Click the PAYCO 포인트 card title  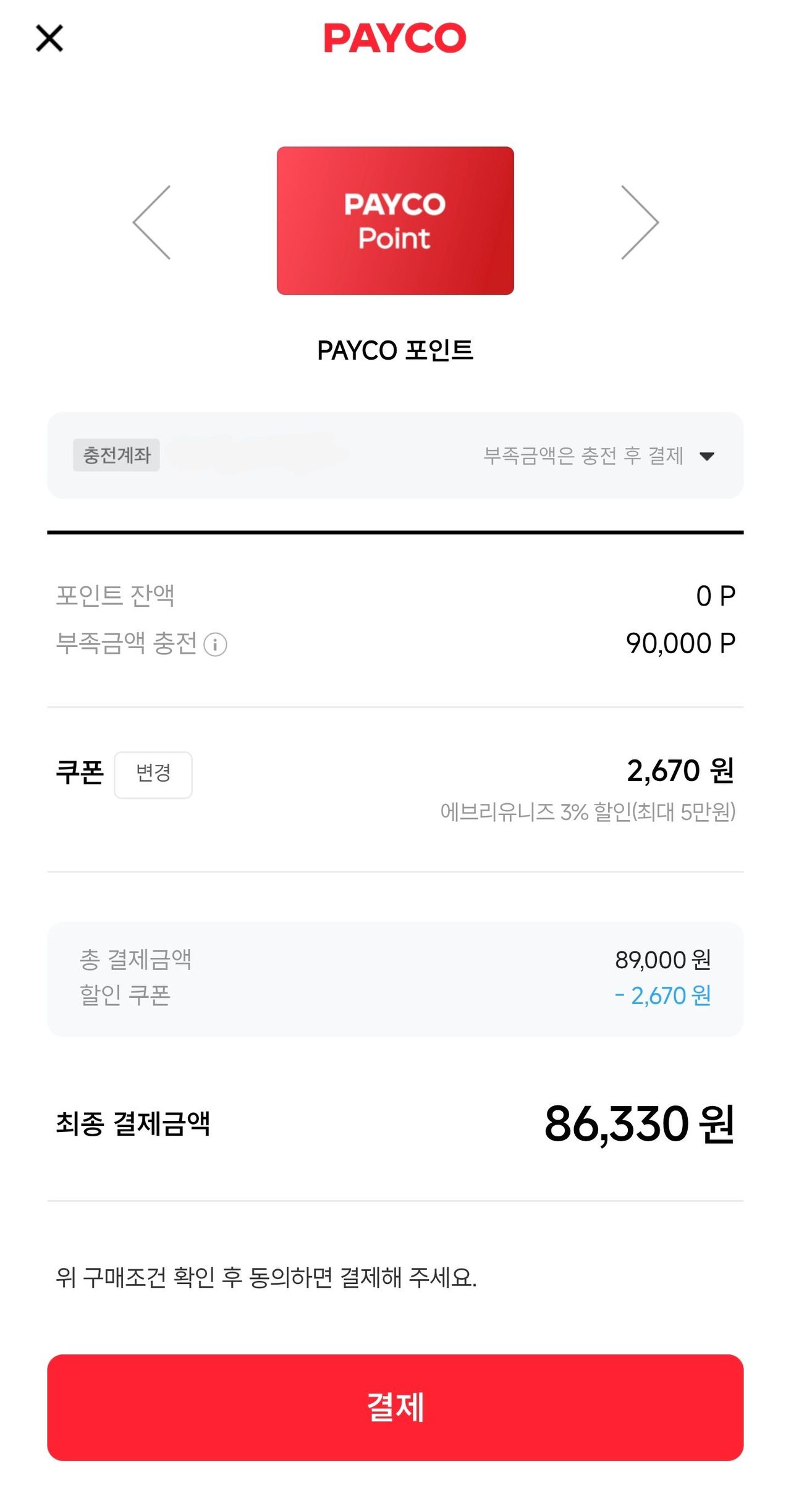(395, 350)
